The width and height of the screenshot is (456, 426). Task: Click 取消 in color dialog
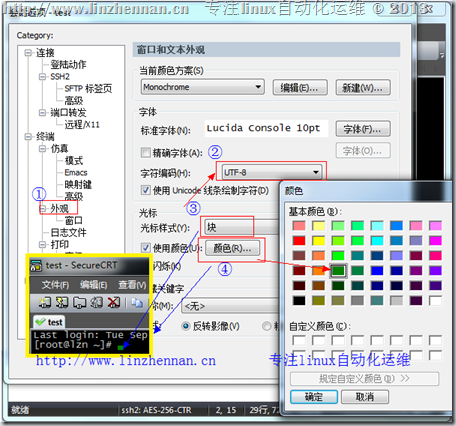tap(365, 397)
